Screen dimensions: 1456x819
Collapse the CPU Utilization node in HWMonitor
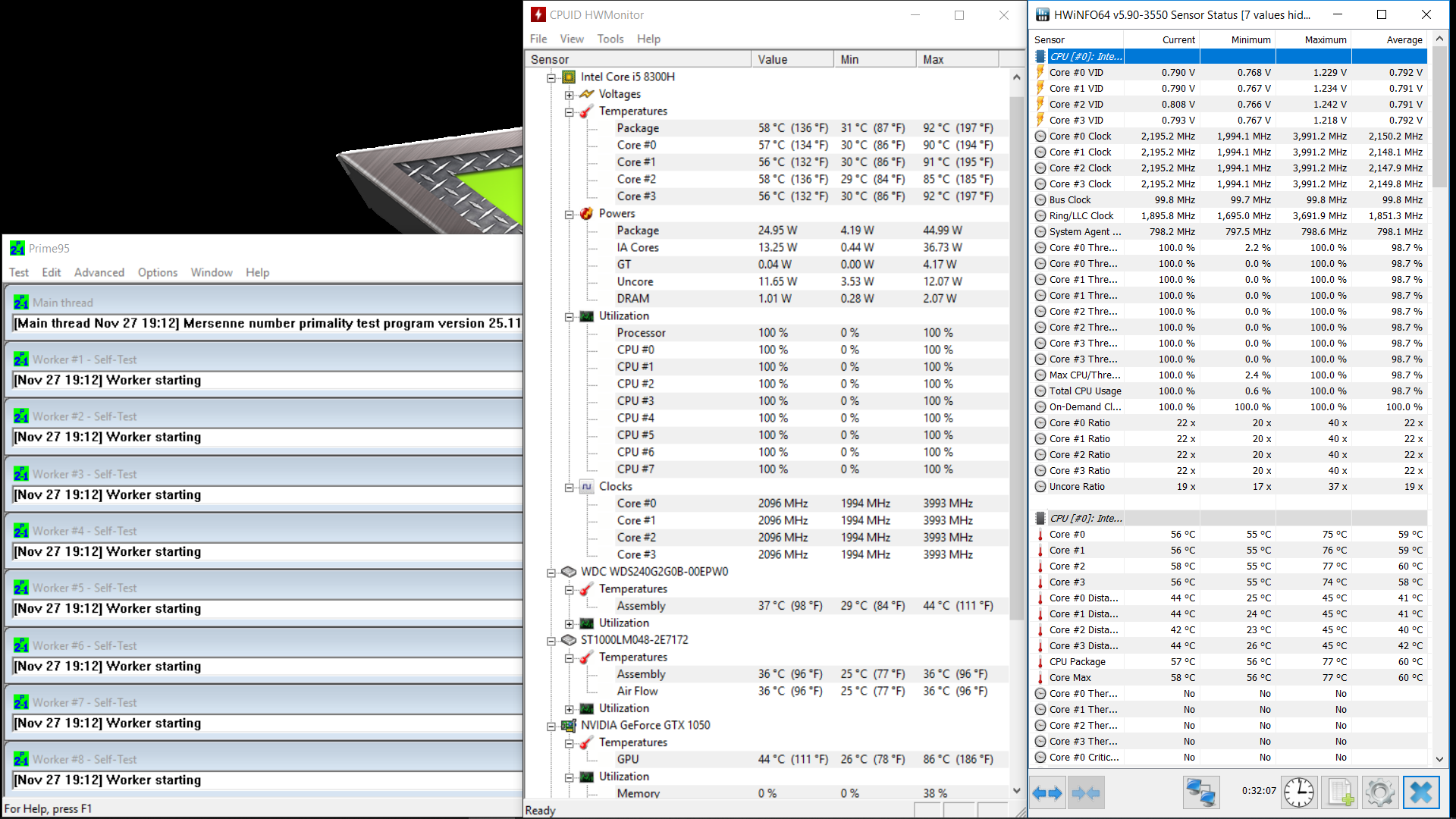tap(569, 317)
